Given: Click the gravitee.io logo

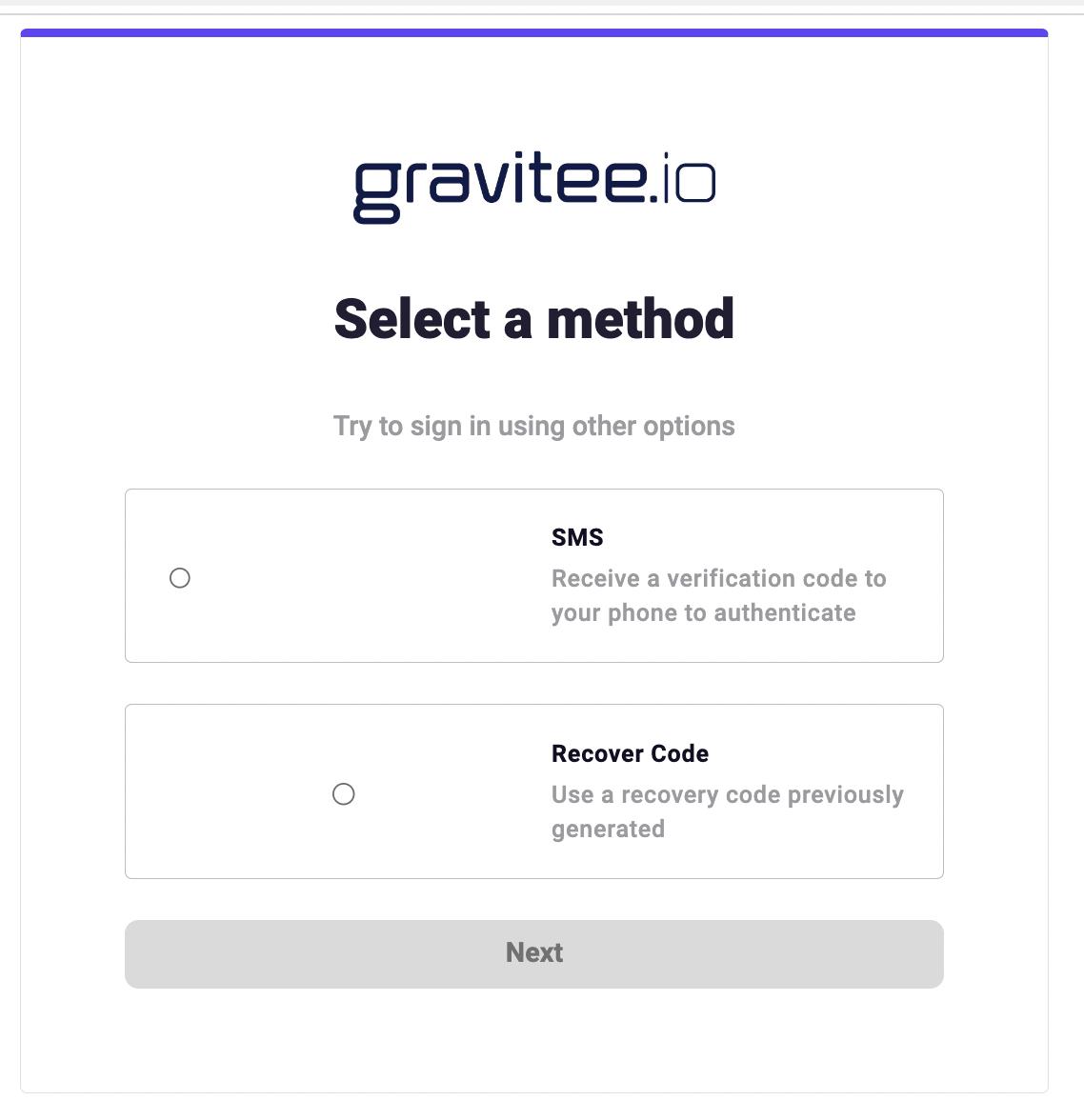Looking at the screenshot, I should (x=533, y=186).
